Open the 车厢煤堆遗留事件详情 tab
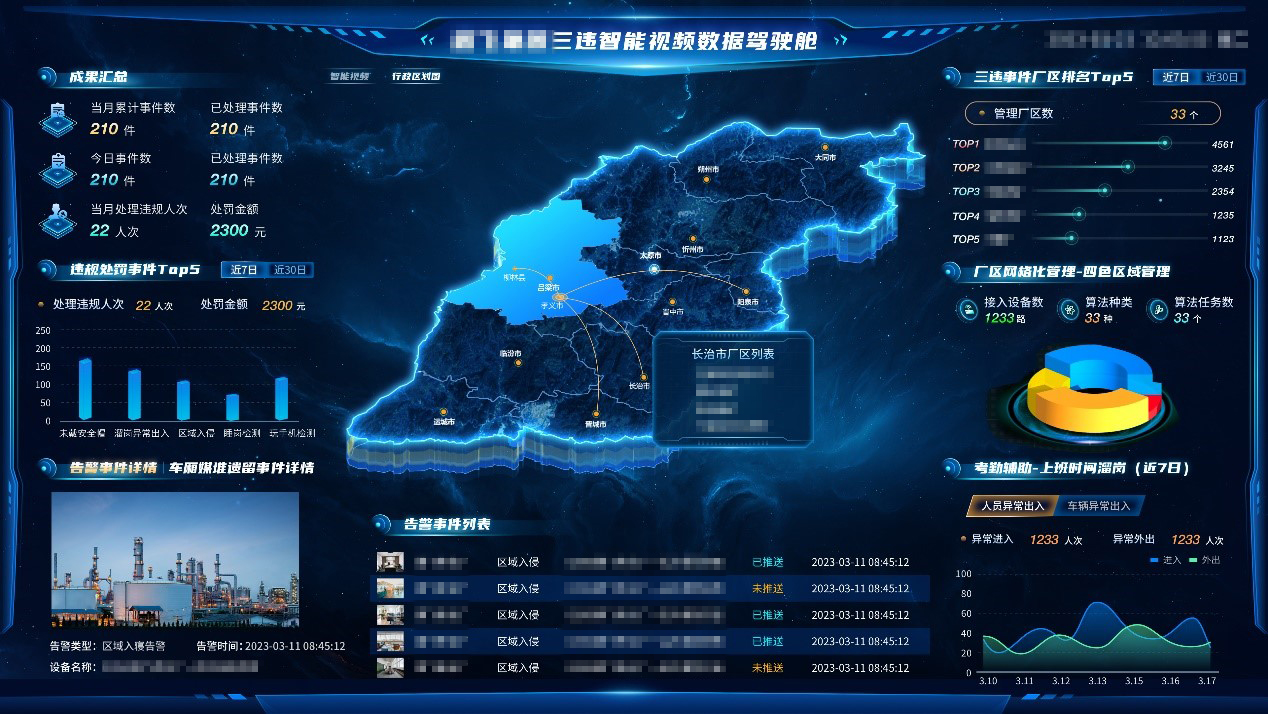The width and height of the screenshot is (1268, 714). coord(241,468)
